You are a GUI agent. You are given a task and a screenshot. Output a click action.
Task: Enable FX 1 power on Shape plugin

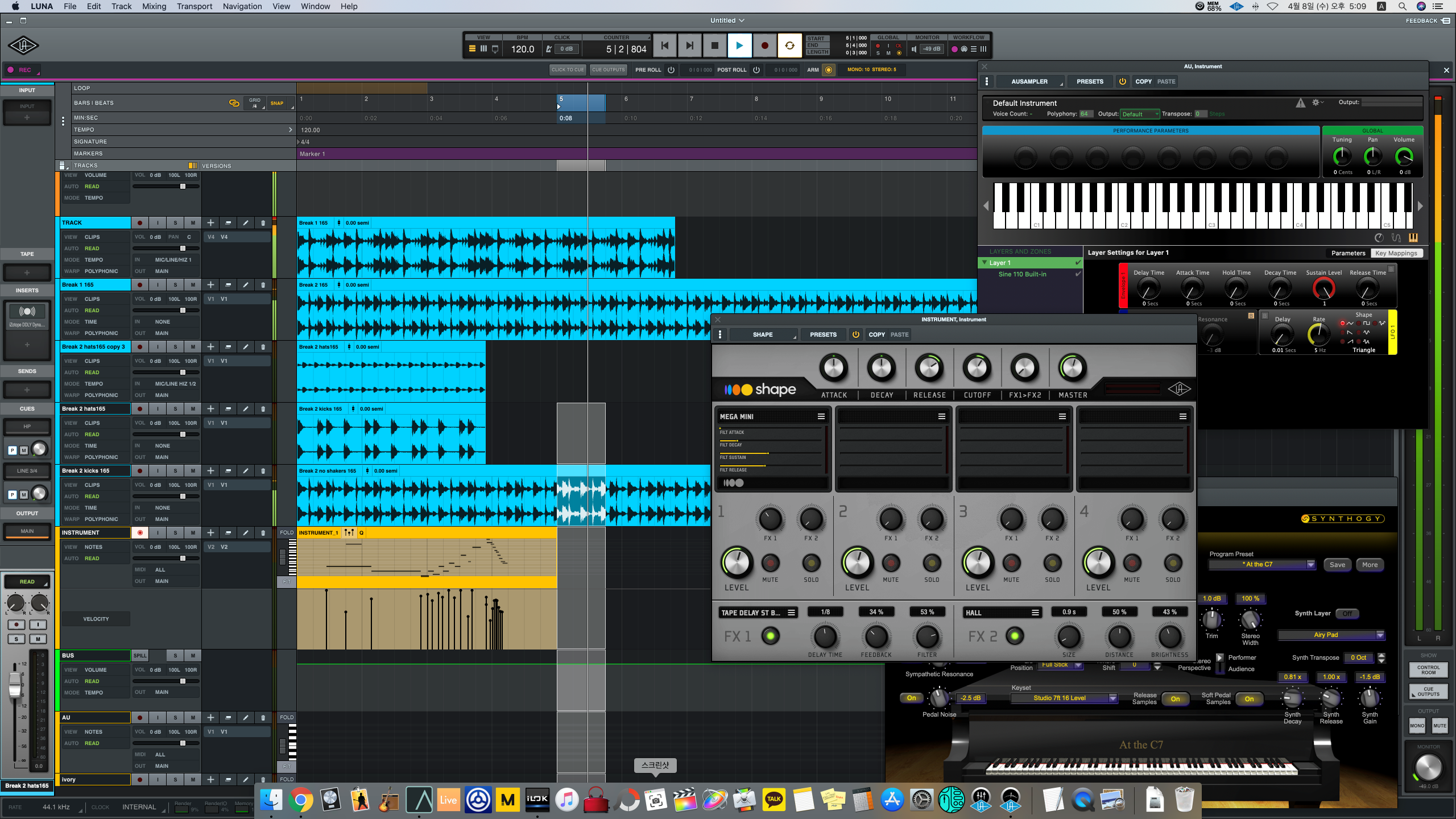771,636
